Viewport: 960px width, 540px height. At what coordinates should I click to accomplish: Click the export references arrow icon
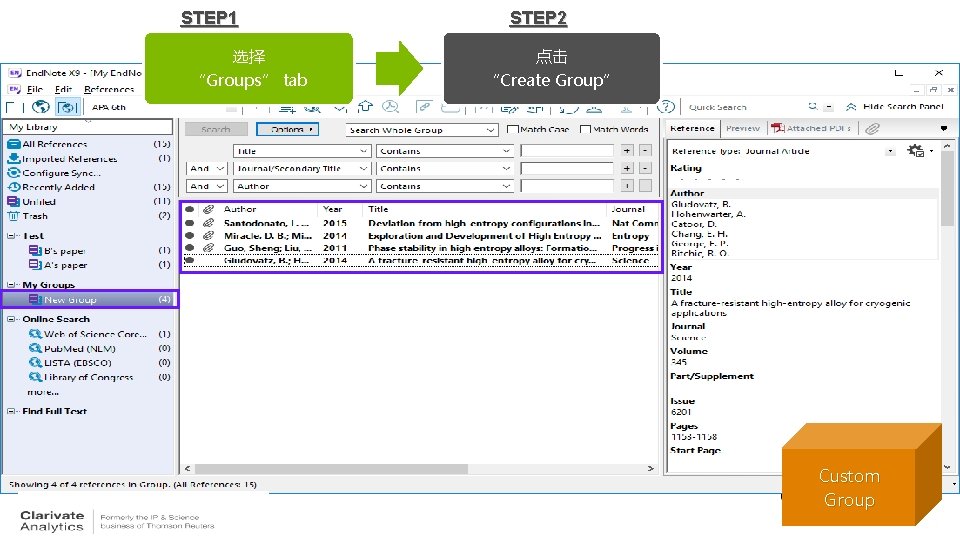pos(365,107)
